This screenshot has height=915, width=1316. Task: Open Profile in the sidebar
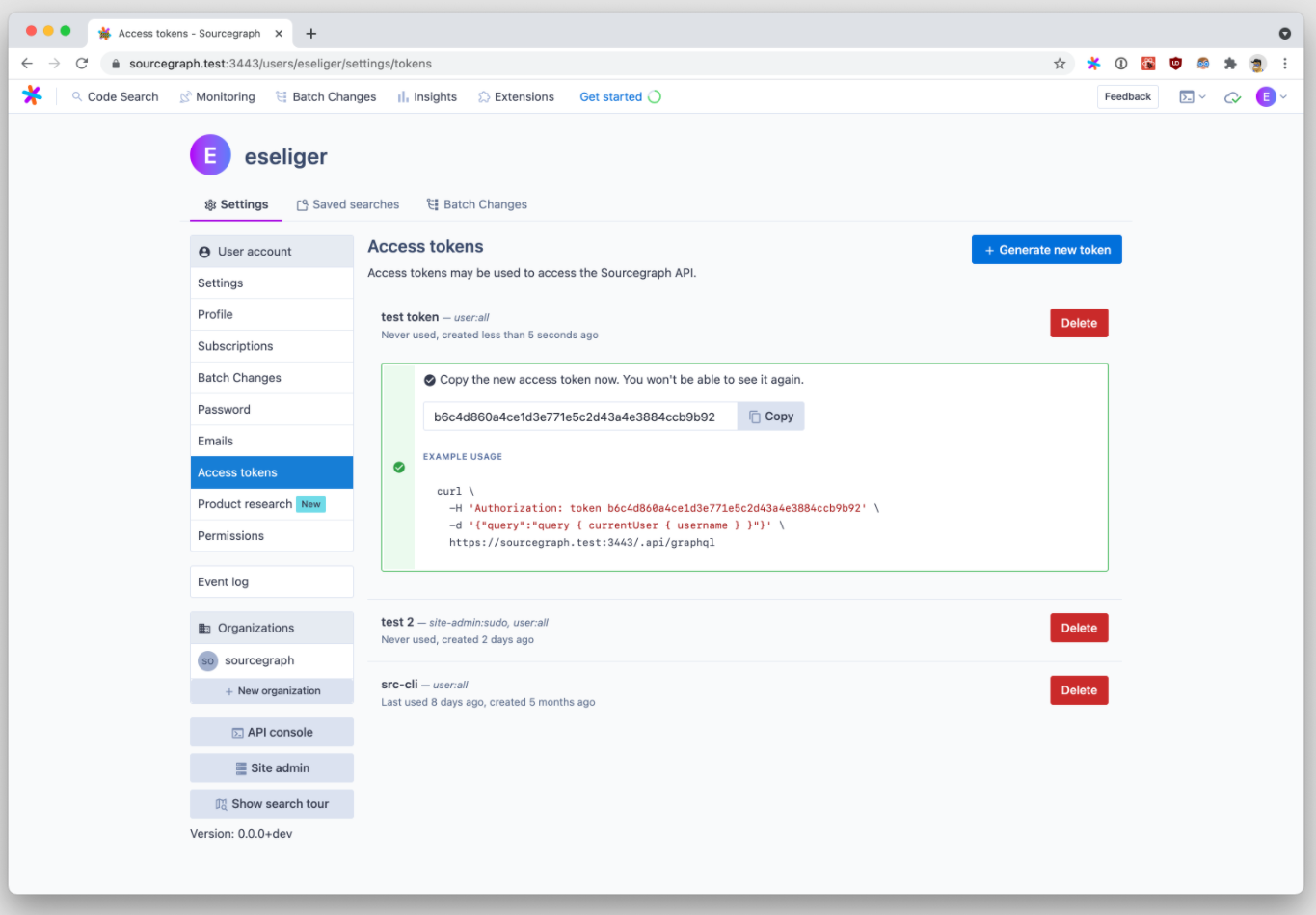[x=272, y=315]
